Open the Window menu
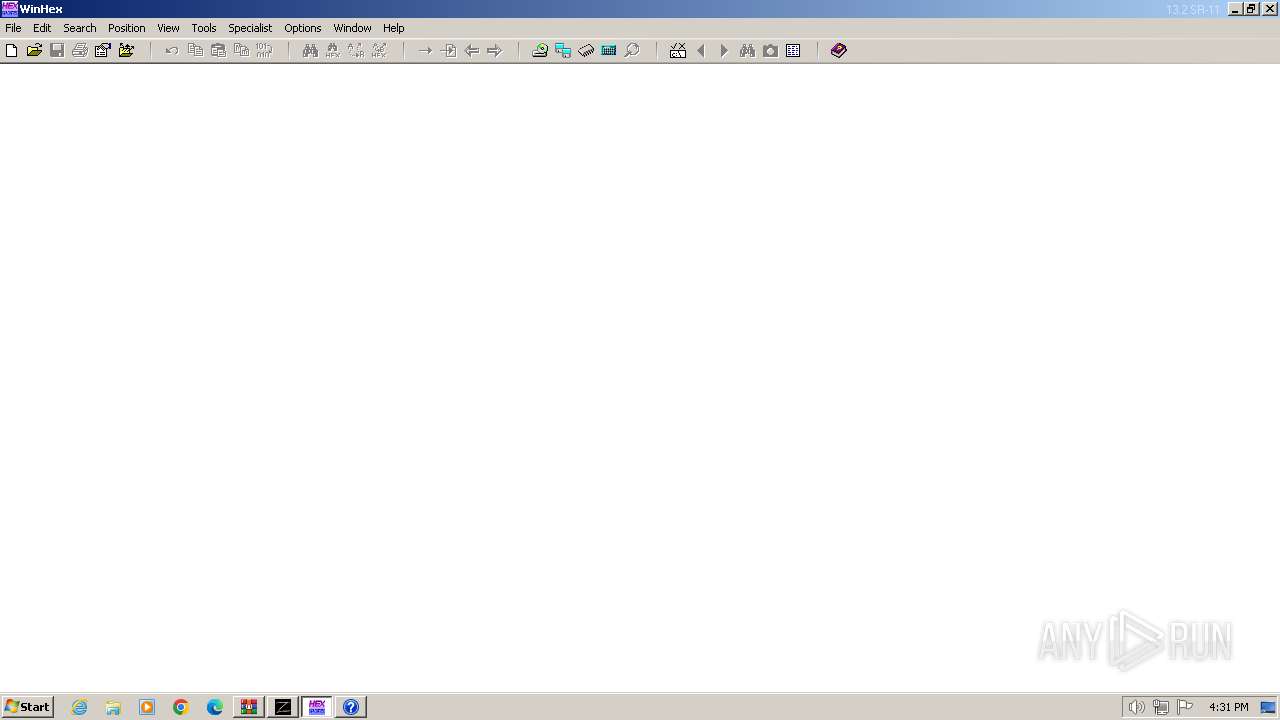This screenshot has height=720, width=1280. [x=352, y=28]
